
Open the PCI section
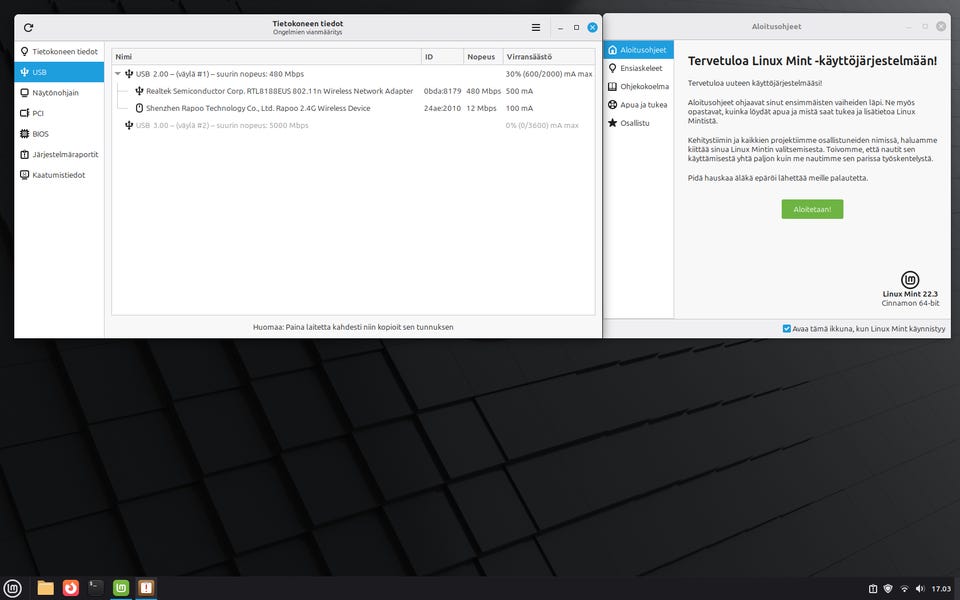click(x=59, y=113)
